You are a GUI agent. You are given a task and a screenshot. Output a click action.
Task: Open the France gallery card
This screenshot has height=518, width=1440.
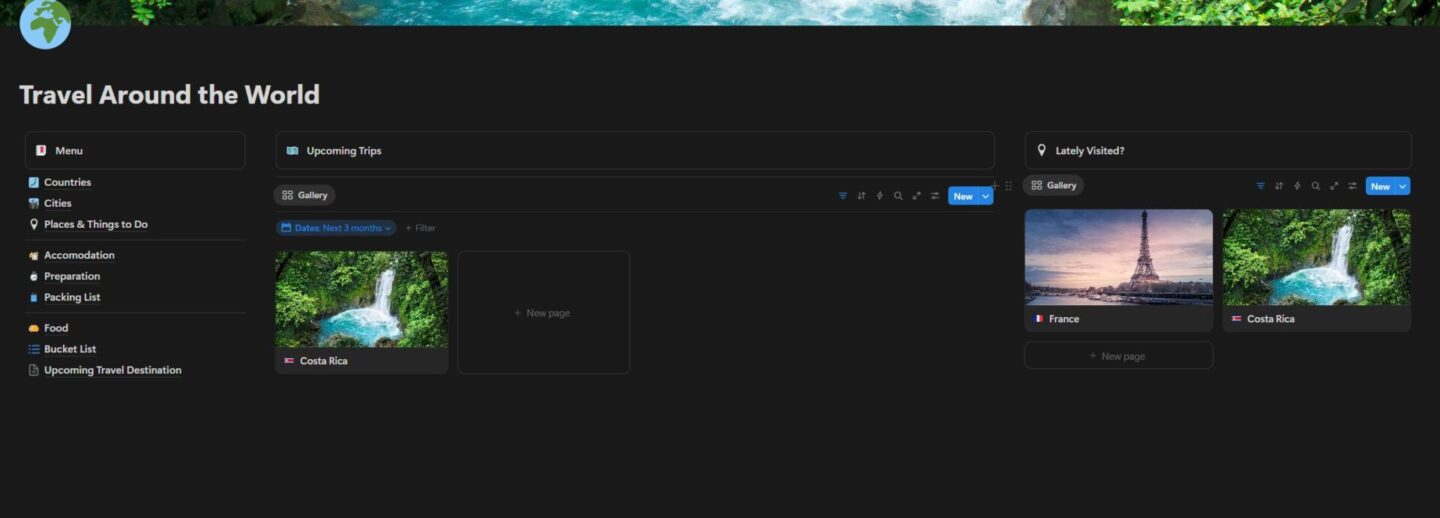tap(1119, 270)
